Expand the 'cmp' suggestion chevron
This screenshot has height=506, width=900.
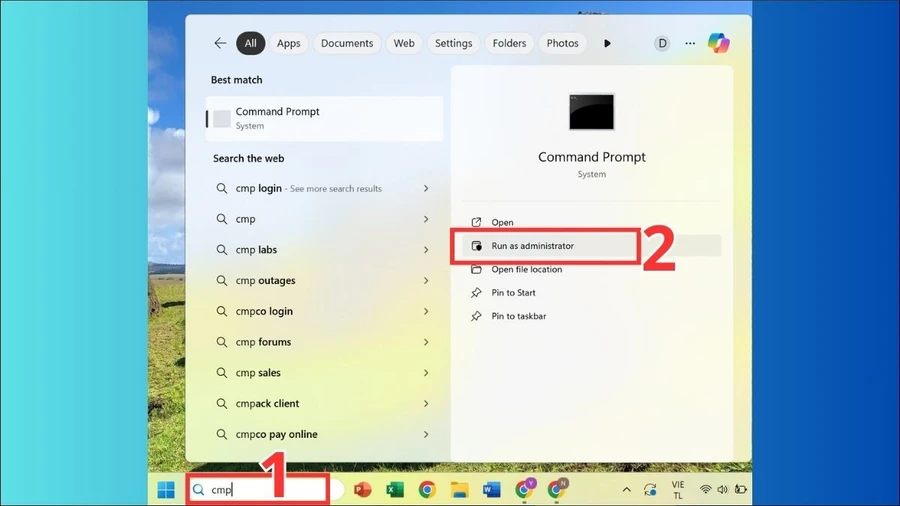tap(426, 219)
